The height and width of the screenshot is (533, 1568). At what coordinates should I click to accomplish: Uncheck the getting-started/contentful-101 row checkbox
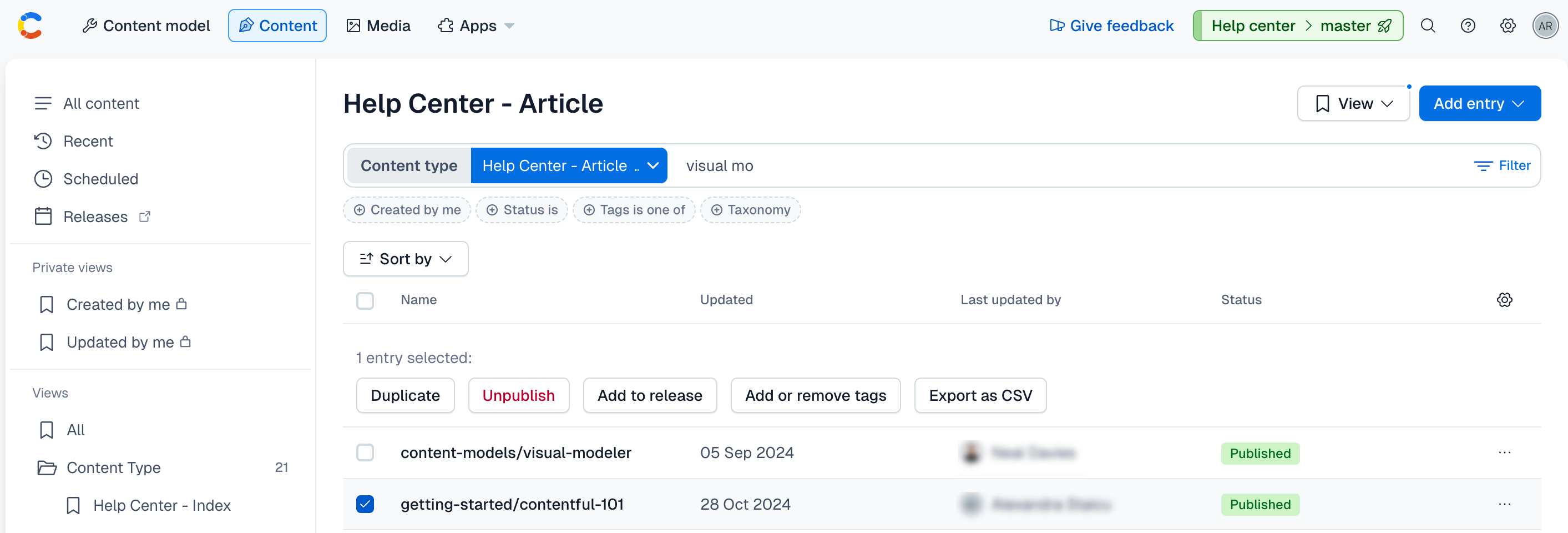point(365,504)
